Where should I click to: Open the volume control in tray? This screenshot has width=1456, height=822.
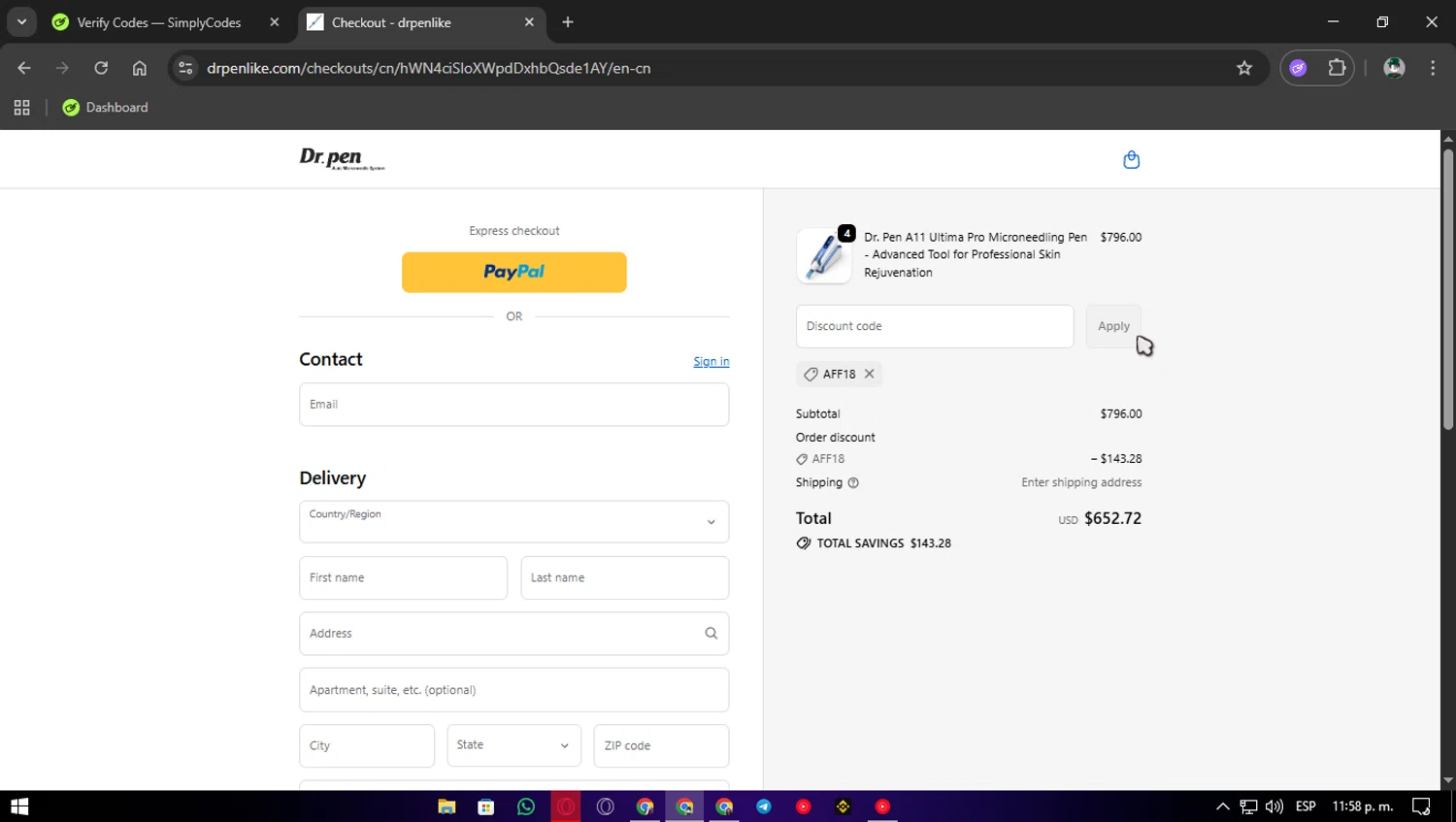tap(1274, 806)
